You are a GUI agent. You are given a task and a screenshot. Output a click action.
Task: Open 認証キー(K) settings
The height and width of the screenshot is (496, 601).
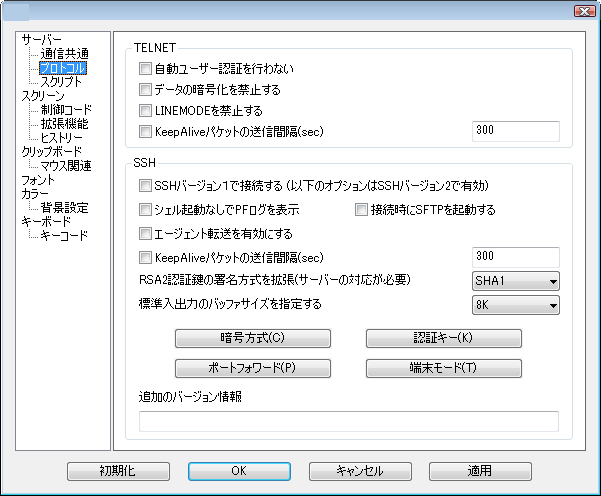coord(429,339)
